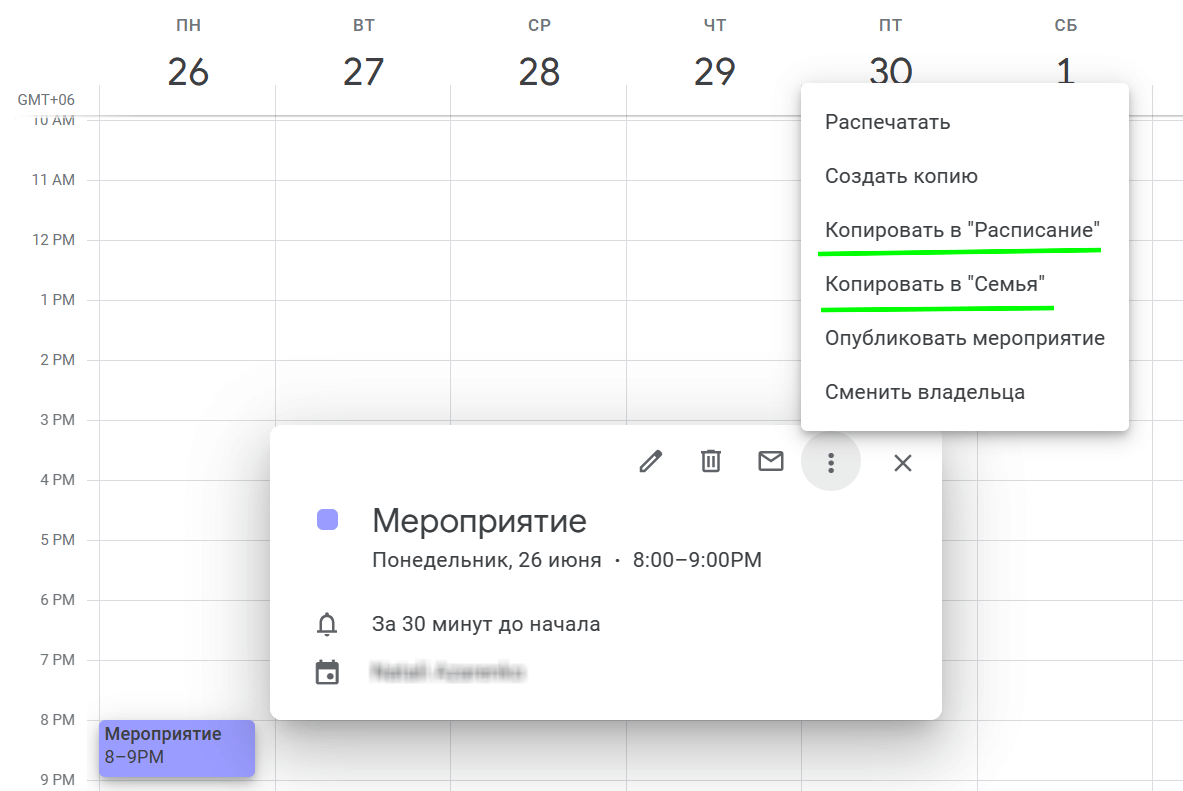The height and width of the screenshot is (791, 1183).
Task: Click the 12 PM time label
Action: (54, 240)
